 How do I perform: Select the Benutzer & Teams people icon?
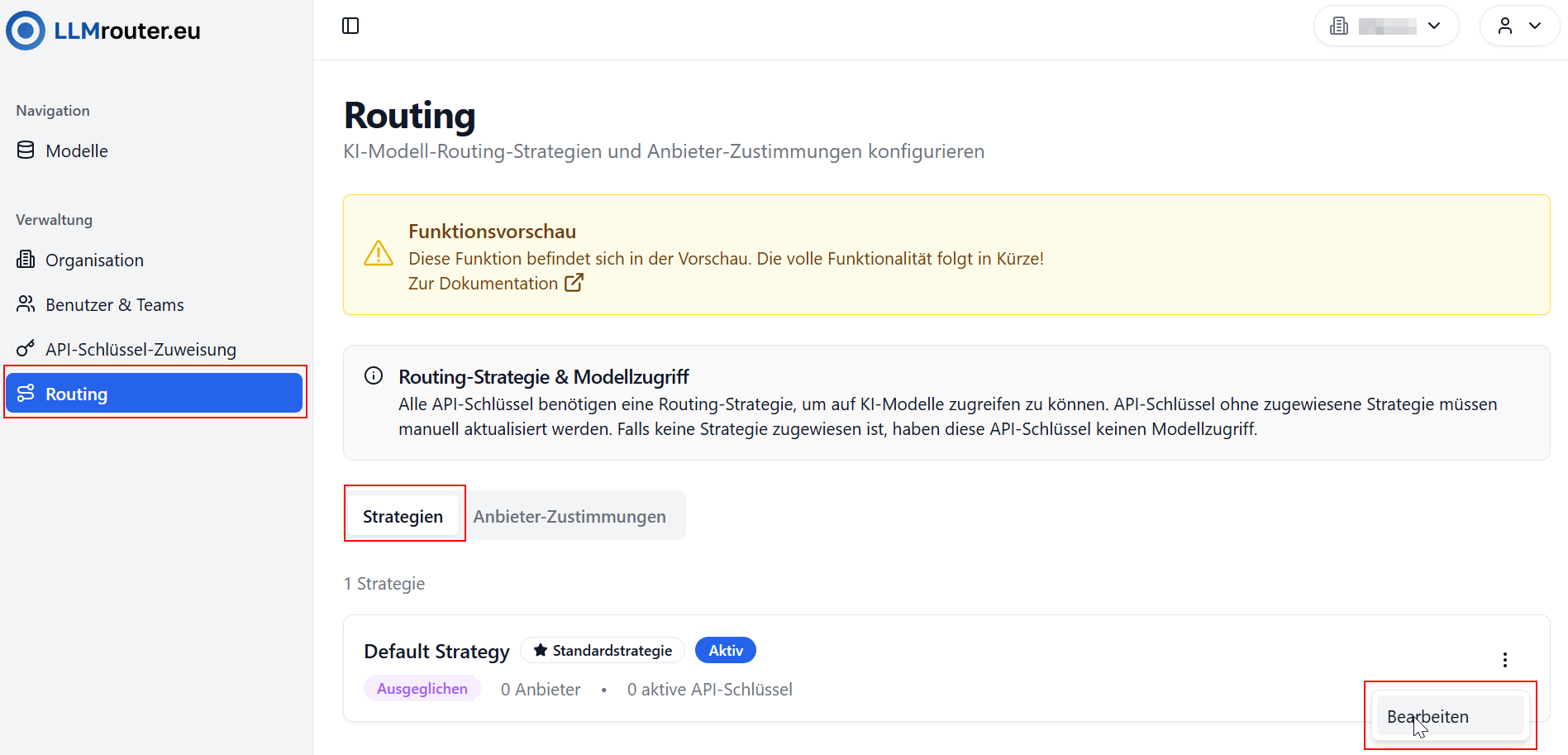click(26, 303)
